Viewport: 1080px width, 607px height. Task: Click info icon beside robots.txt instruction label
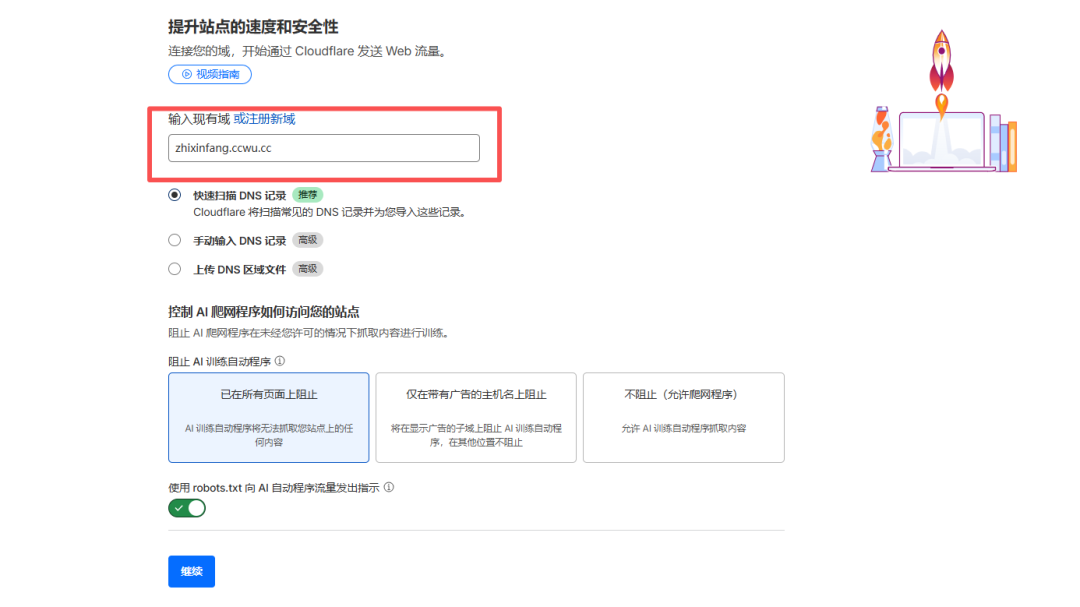tap(389, 487)
